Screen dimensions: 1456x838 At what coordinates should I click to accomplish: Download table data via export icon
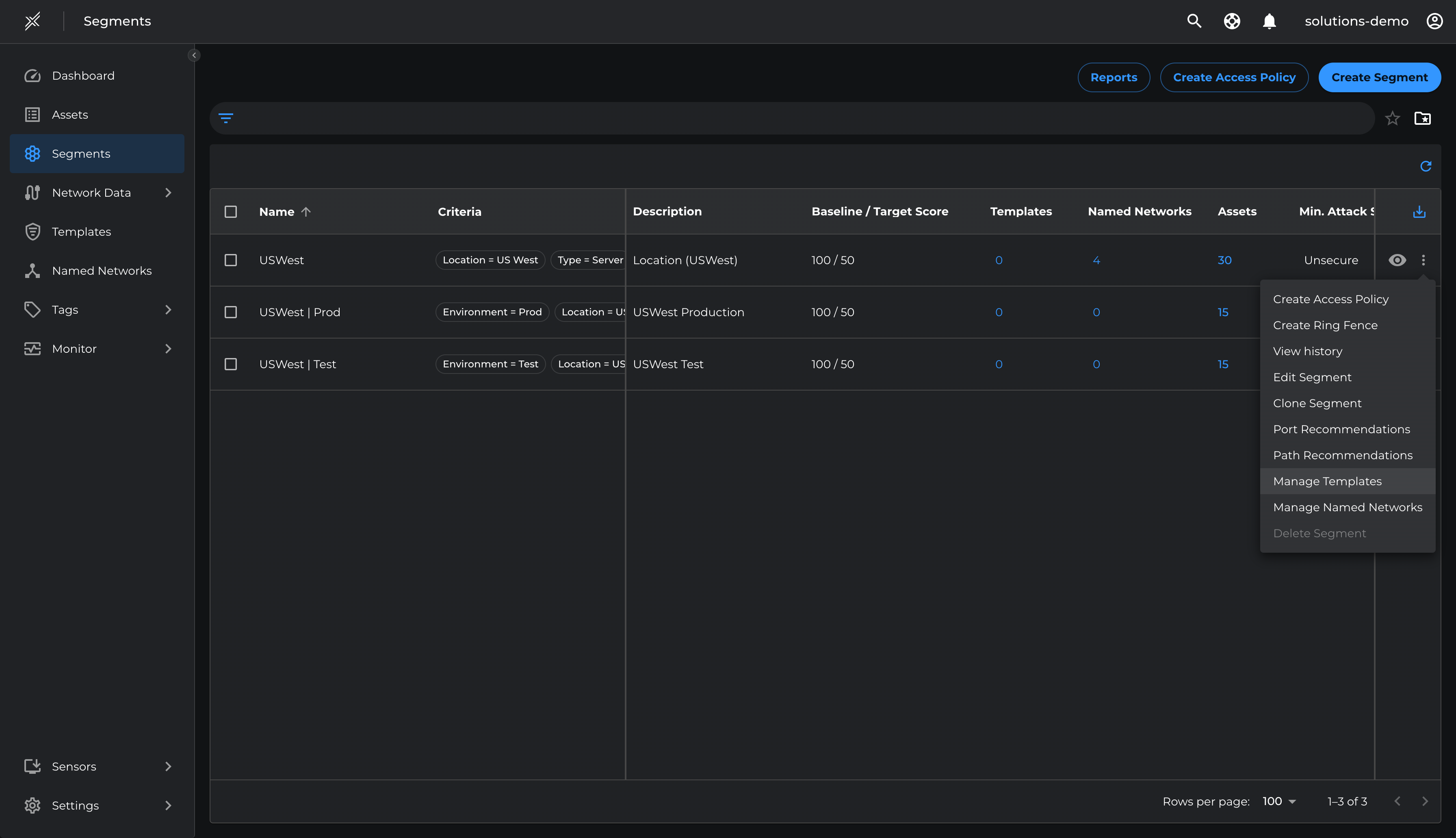coord(1419,212)
